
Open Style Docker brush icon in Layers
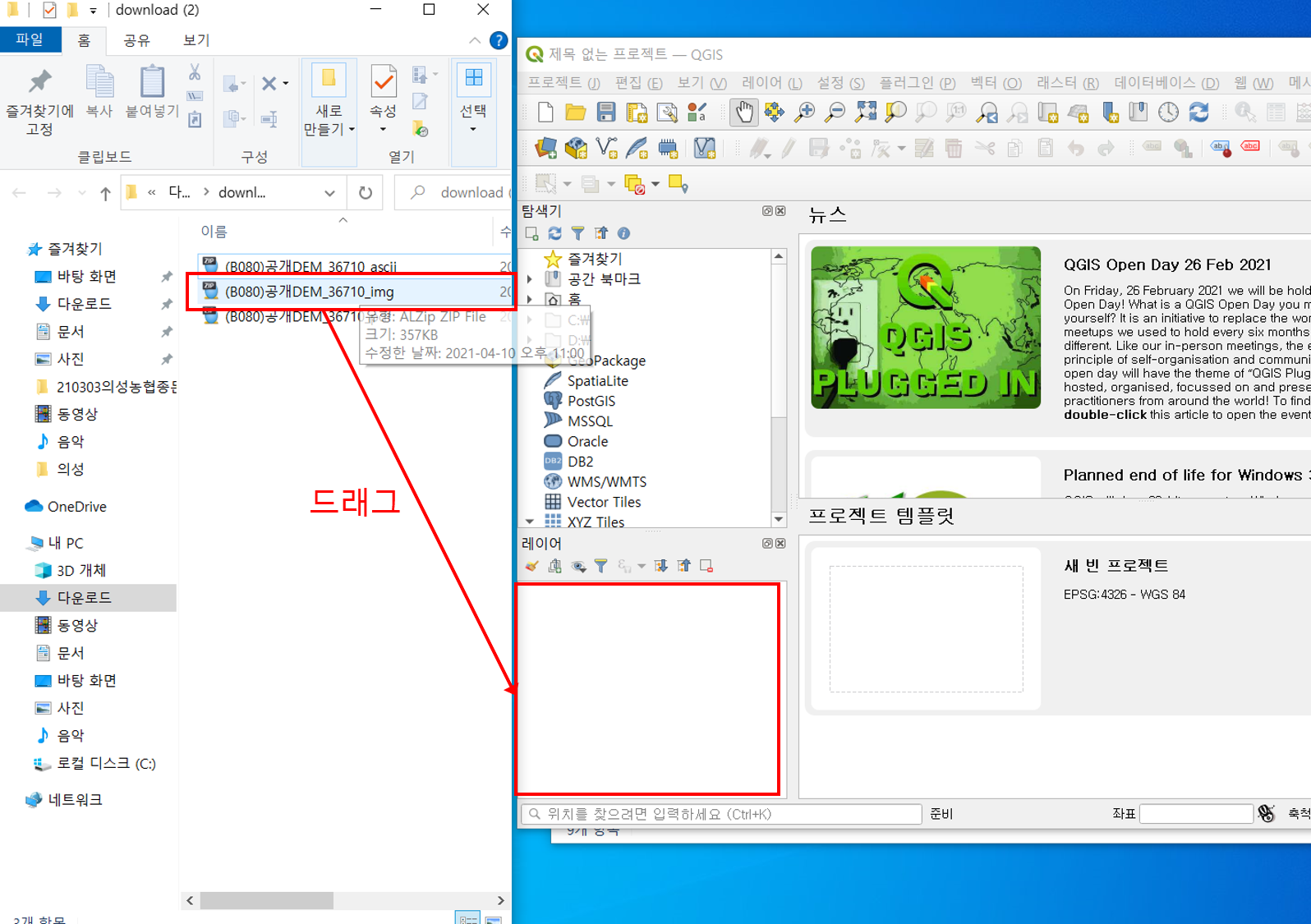coord(531,566)
